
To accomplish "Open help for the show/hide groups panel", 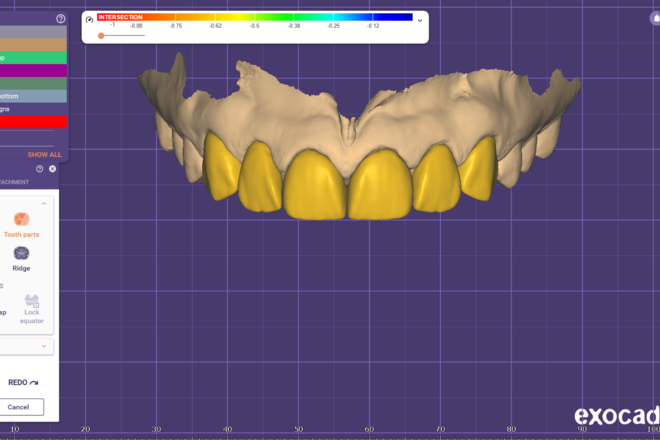I will [61, 19].
